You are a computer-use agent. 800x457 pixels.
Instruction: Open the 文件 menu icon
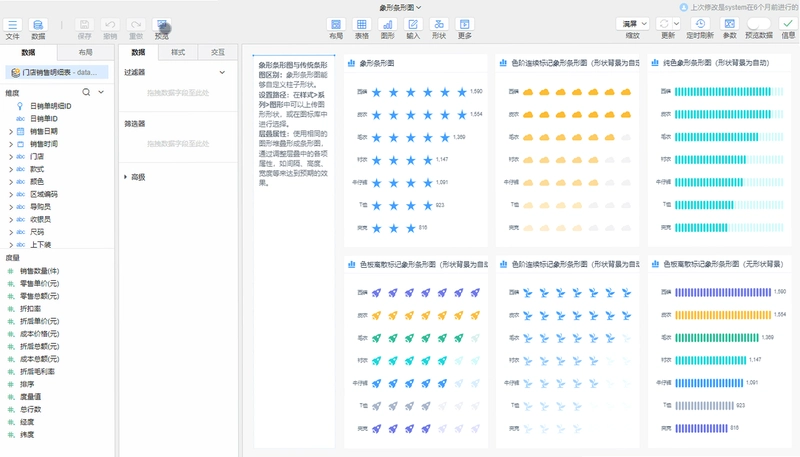[12, 25]
